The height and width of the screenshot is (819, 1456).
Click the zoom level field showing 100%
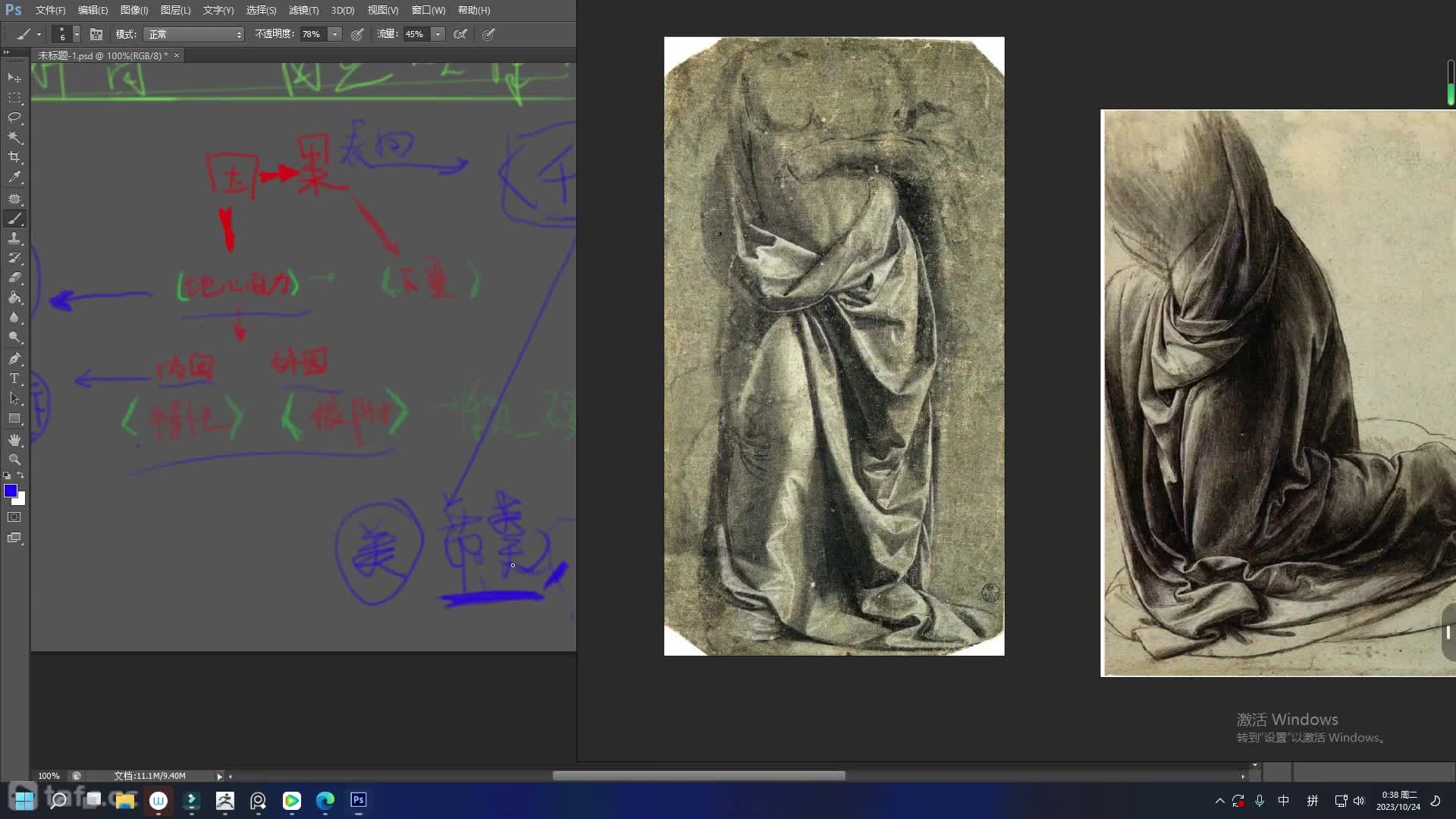(x=49, y=776)
